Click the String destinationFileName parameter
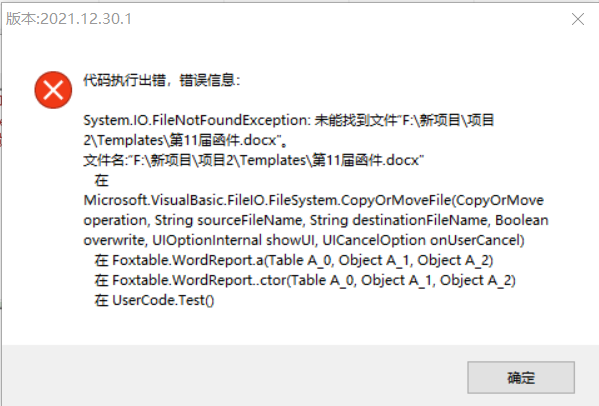This screenshot has width=599, height=406. point(399,220)
